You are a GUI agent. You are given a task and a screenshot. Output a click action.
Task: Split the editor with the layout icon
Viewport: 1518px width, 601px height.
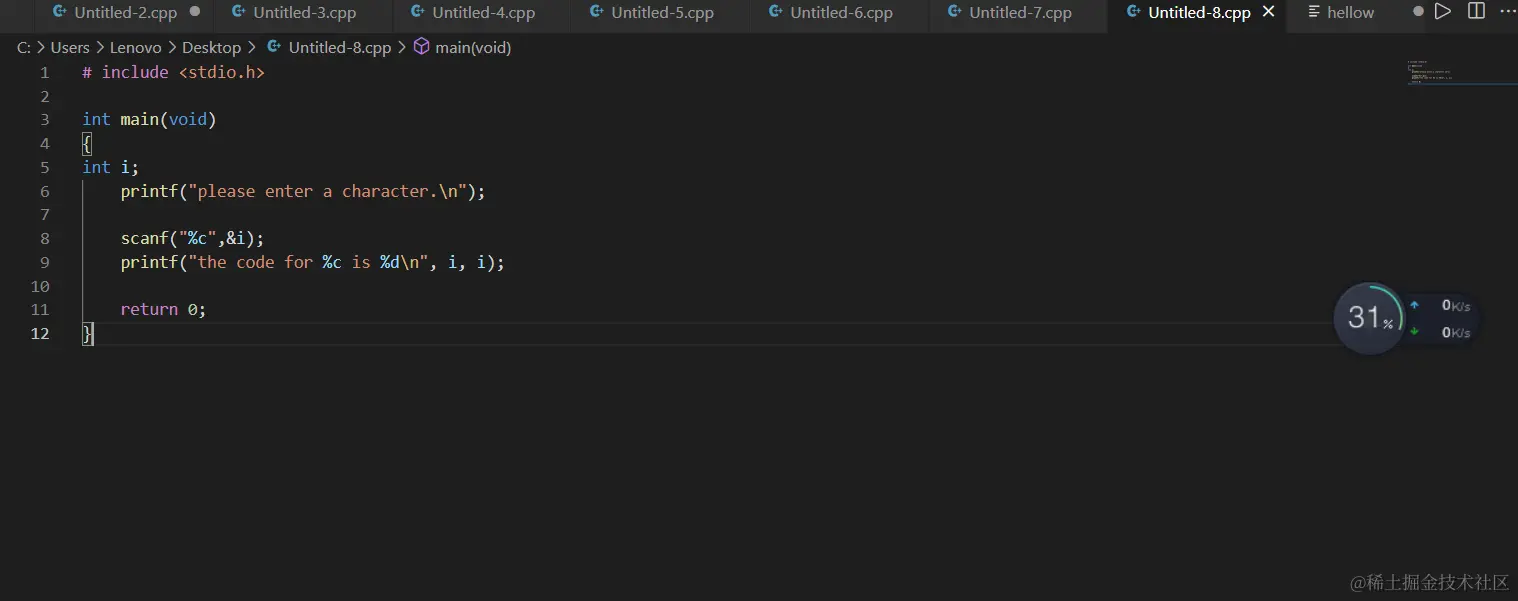1476,12
